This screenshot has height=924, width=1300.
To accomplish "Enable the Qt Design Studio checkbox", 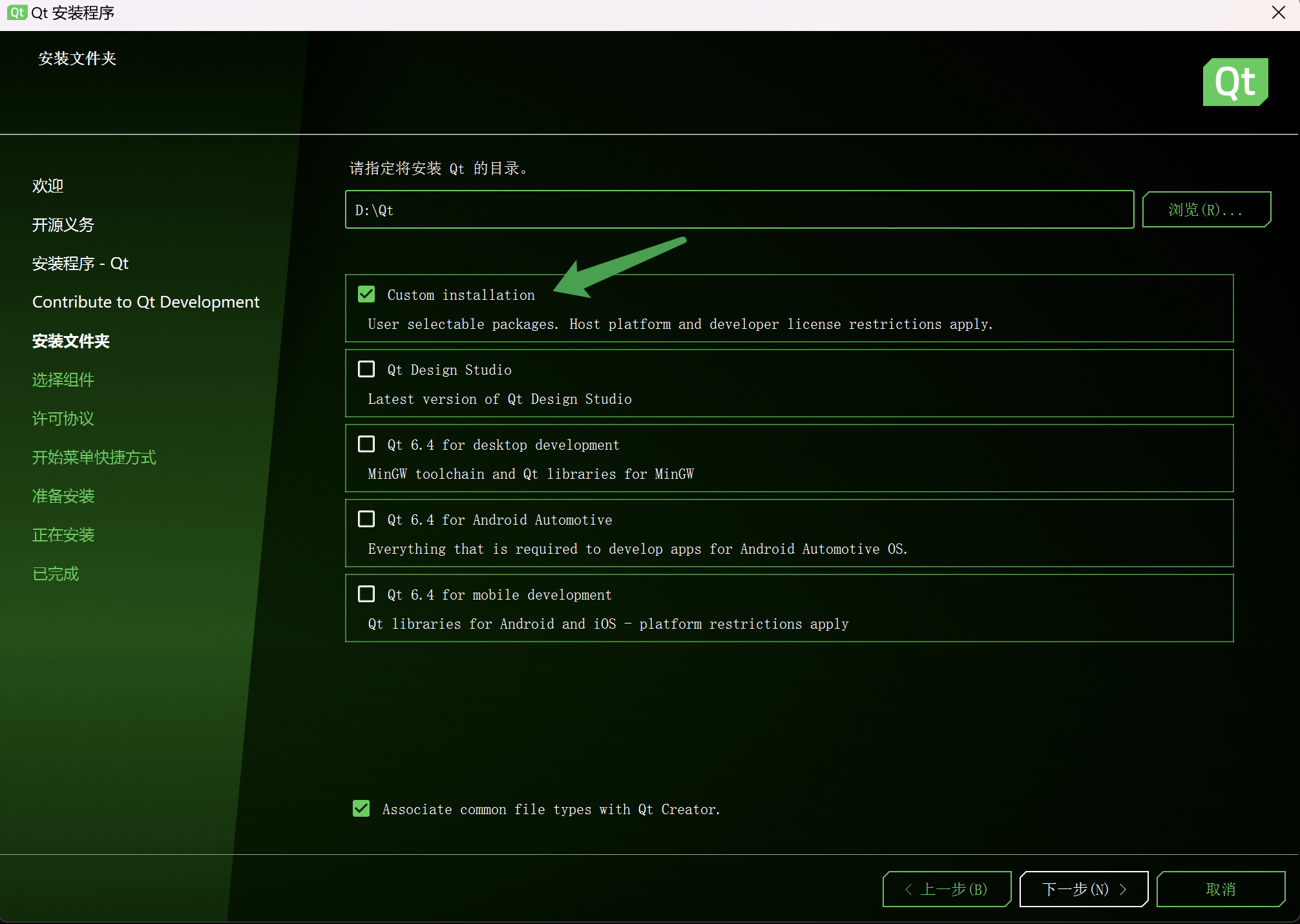I will [x=366, y=370].
